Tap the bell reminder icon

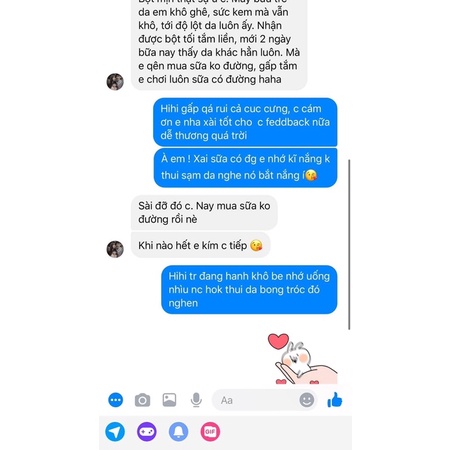pos(178,432)
